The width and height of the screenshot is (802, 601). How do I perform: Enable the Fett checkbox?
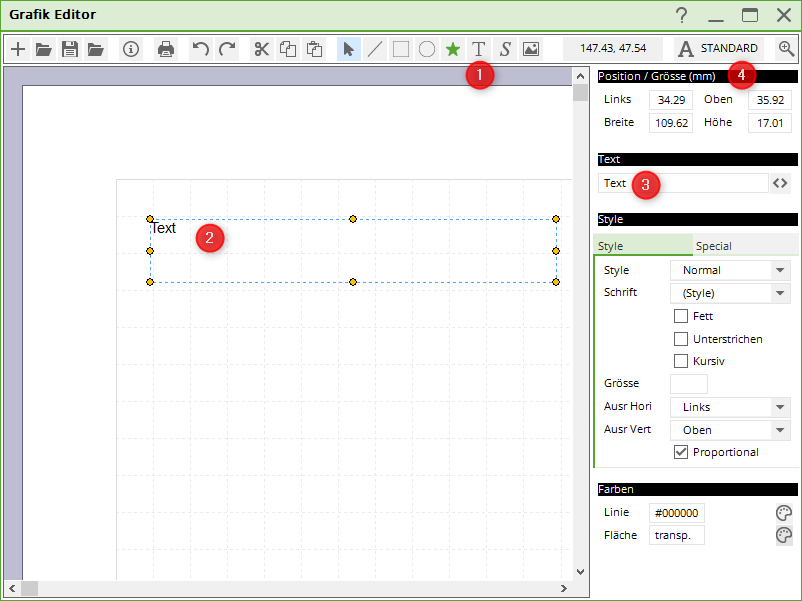[681, 316]
